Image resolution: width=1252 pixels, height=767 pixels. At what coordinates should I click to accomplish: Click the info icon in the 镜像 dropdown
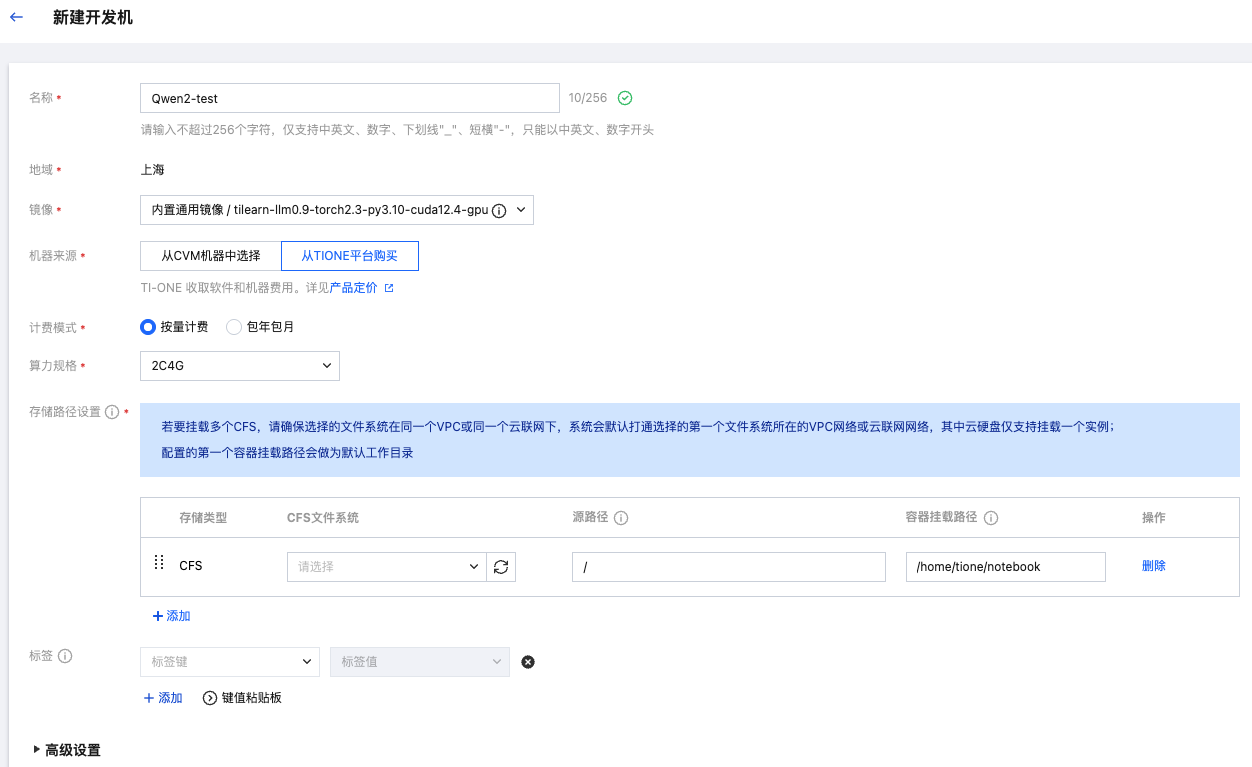click(499, 210)
